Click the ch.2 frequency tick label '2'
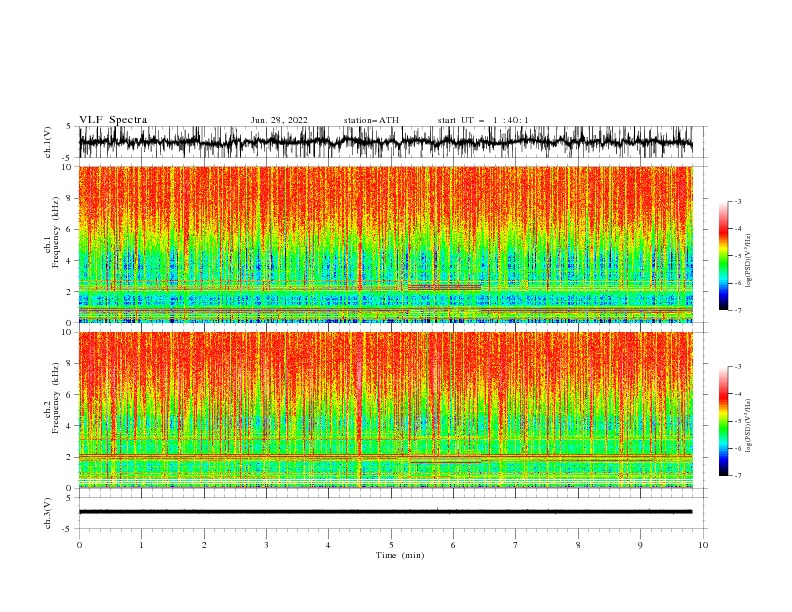 click(69, 457)
